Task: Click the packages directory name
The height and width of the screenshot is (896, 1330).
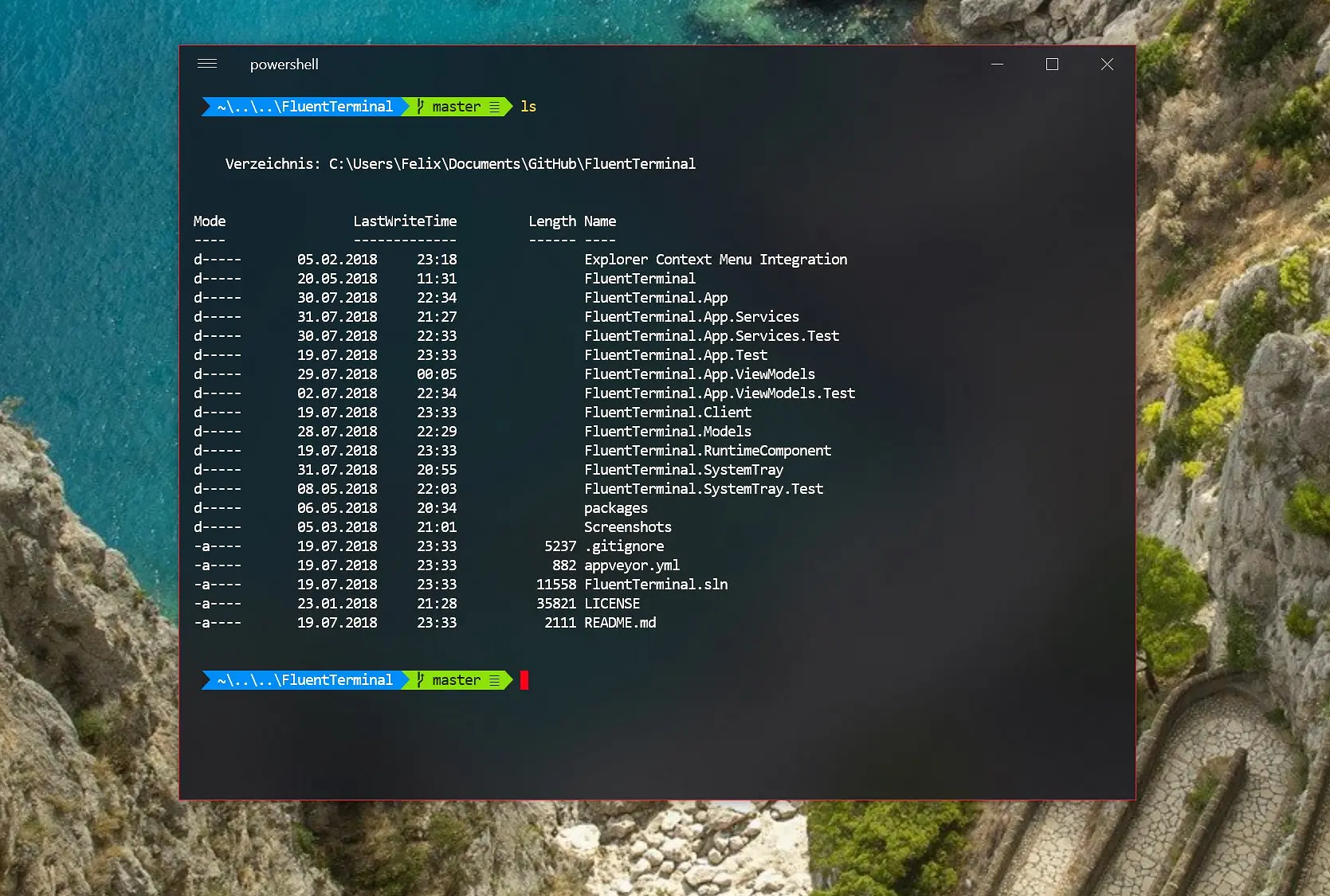Action: pos(616,507)
